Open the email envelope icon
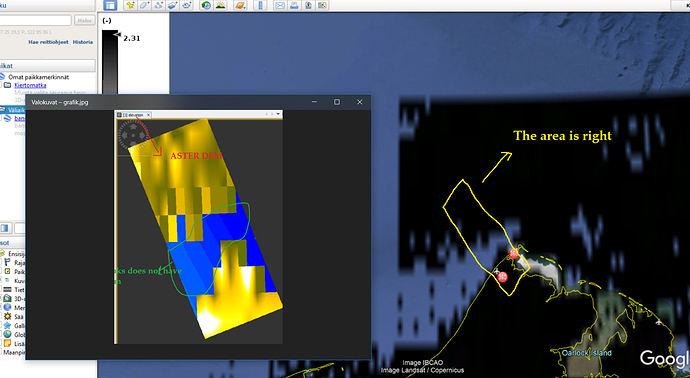 (280, 5)
